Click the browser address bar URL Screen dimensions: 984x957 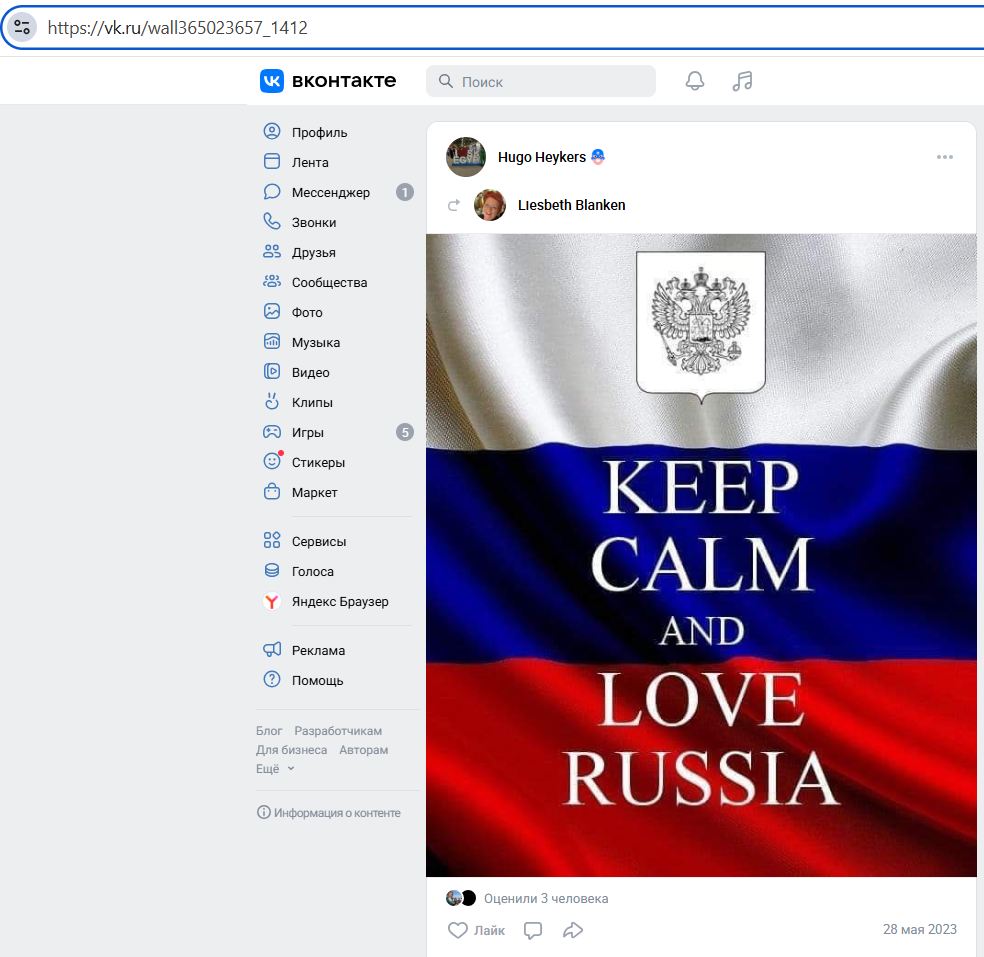point(178,28)
